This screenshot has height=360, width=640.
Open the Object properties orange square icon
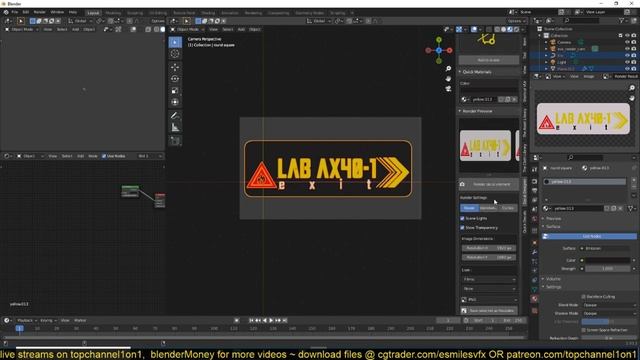click(x=534, y=243)
